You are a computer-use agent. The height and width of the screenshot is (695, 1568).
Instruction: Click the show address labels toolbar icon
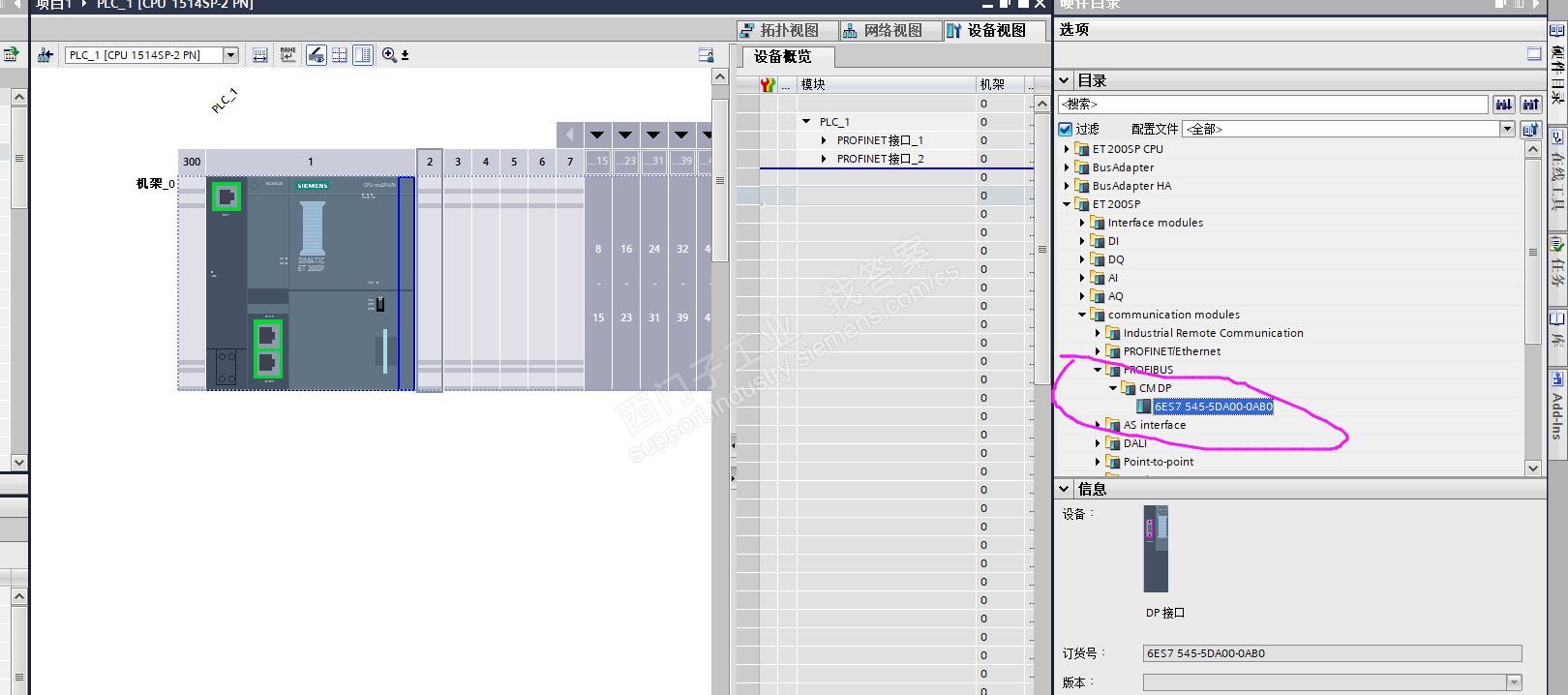[260, 55]
